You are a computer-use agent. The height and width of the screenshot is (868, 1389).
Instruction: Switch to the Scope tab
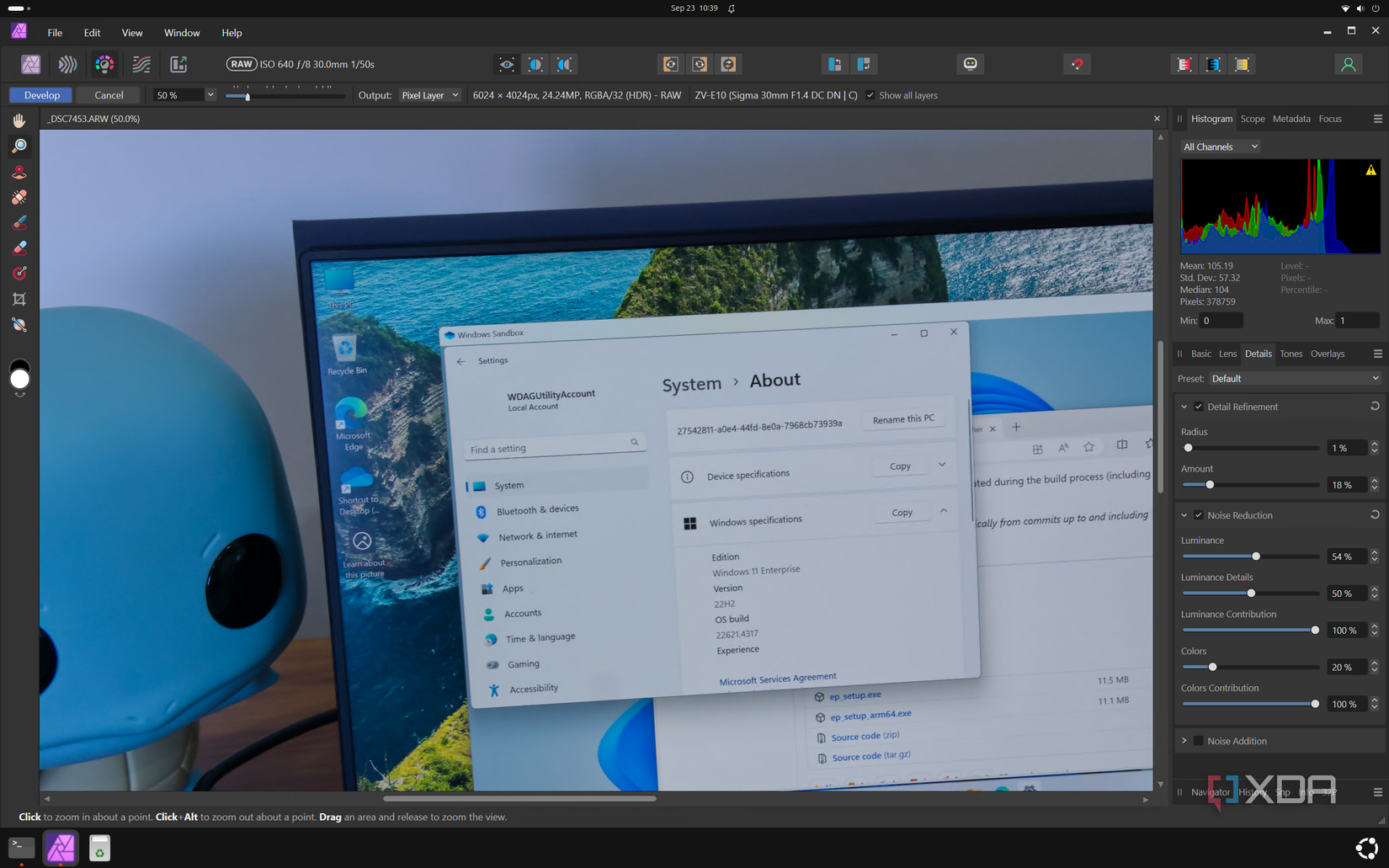(x=1252, y=119)
